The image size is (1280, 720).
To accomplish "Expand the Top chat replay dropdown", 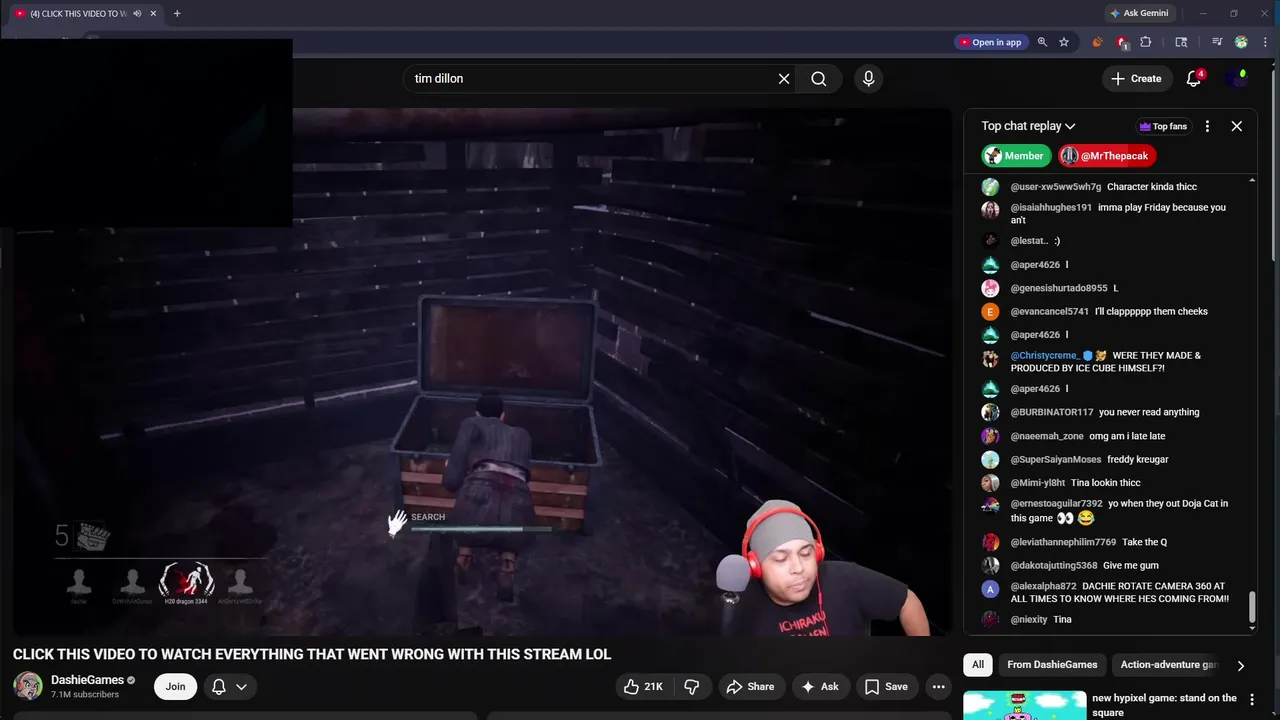I will coord(1028,126).
